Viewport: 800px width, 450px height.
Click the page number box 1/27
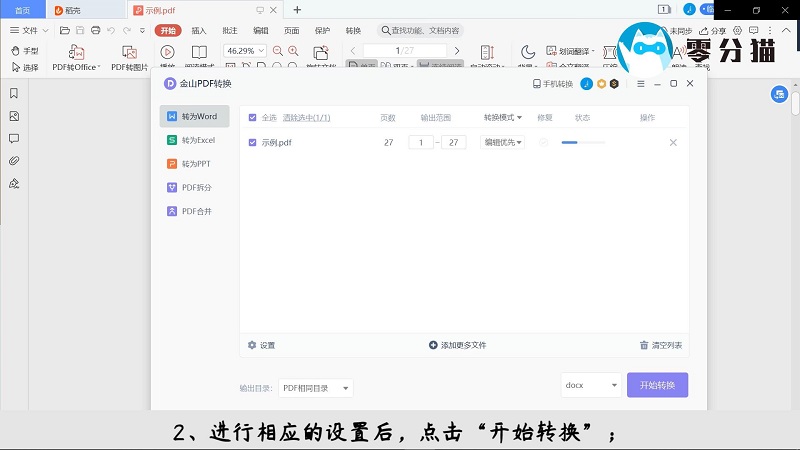pyautogui.click(x=405, y=51)
